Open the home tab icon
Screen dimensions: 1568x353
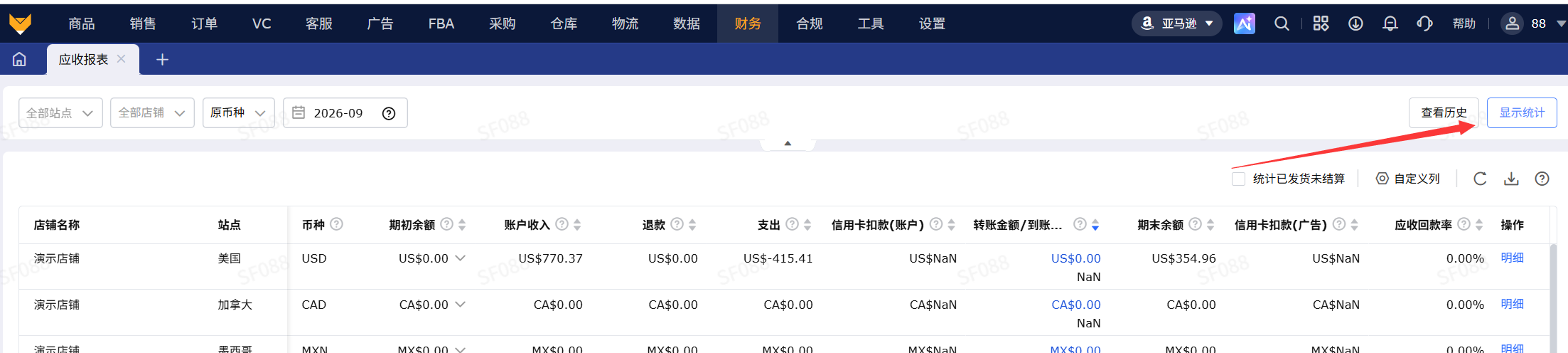click(x=20, y=59)
